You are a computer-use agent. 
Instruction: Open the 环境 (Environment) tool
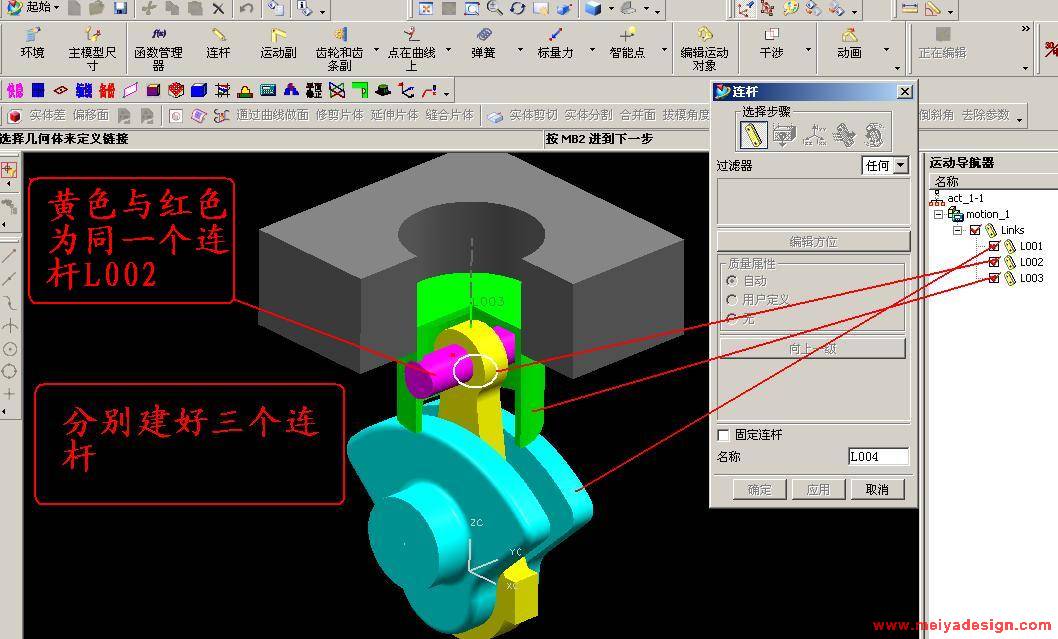point(32,45)
